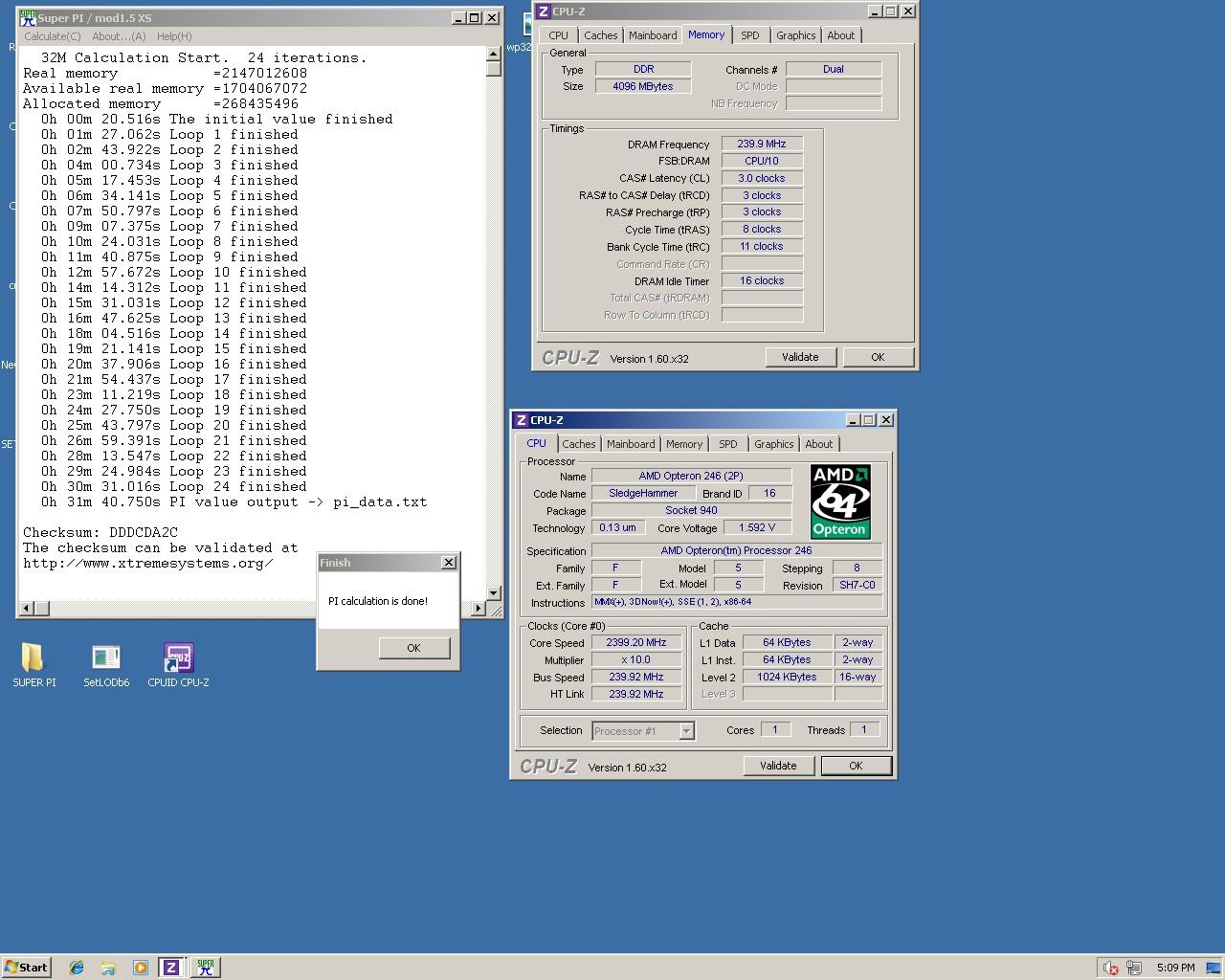The width and height of the screenshot is (1225, 980).
Task: Open the SetLODb6 desktop shortcut
Action: [105, 664]
